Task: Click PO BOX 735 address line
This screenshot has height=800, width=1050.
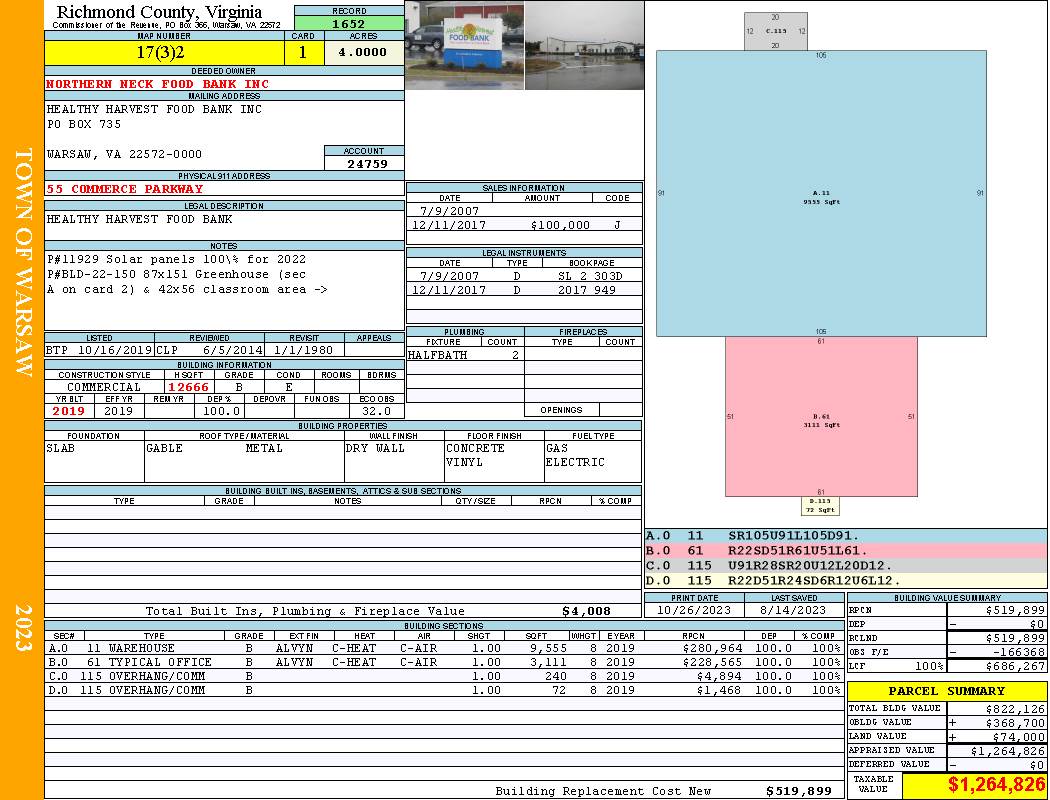Action: tap(84, 124)
